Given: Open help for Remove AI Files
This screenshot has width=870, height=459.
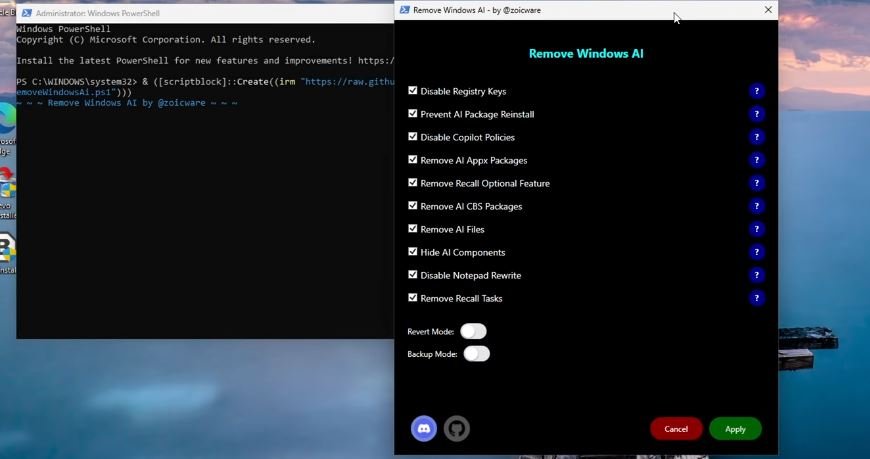Looking at the screenshot, I should pyautogui.click(x=757, y=229).
